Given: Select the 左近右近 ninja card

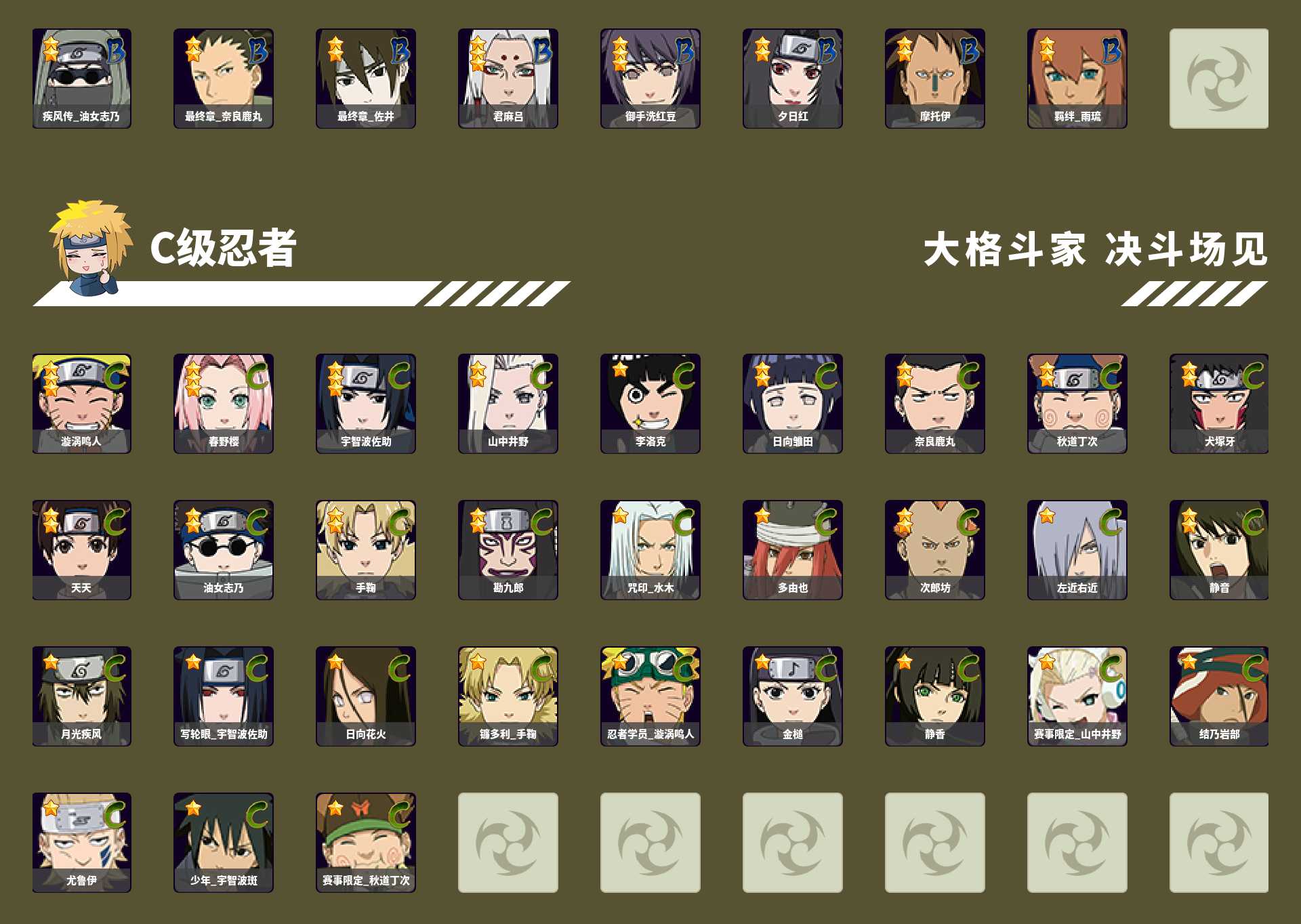Looking at the screenshot, I should (x=1077, y=550).
